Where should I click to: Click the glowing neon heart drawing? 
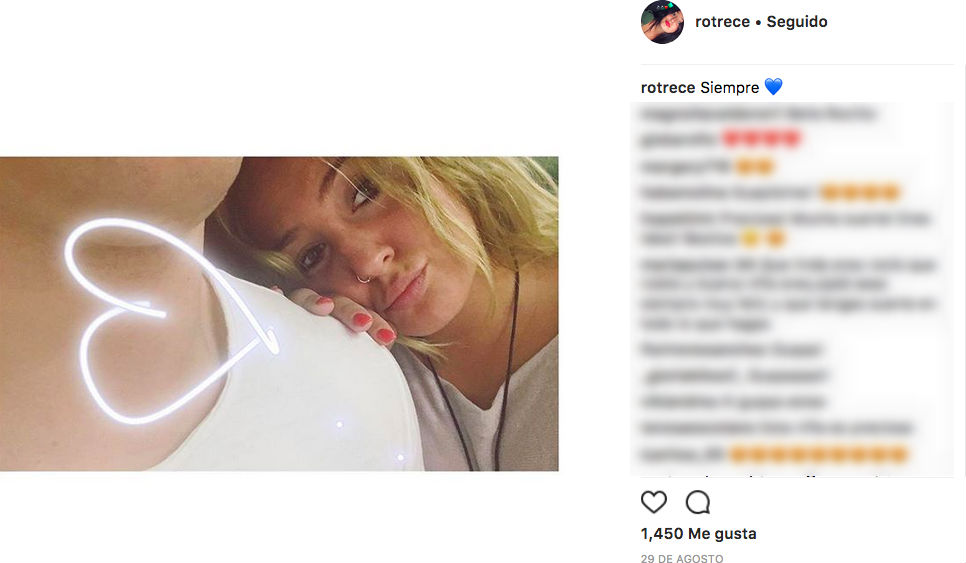pyautogui.click(x=150, y=320)
